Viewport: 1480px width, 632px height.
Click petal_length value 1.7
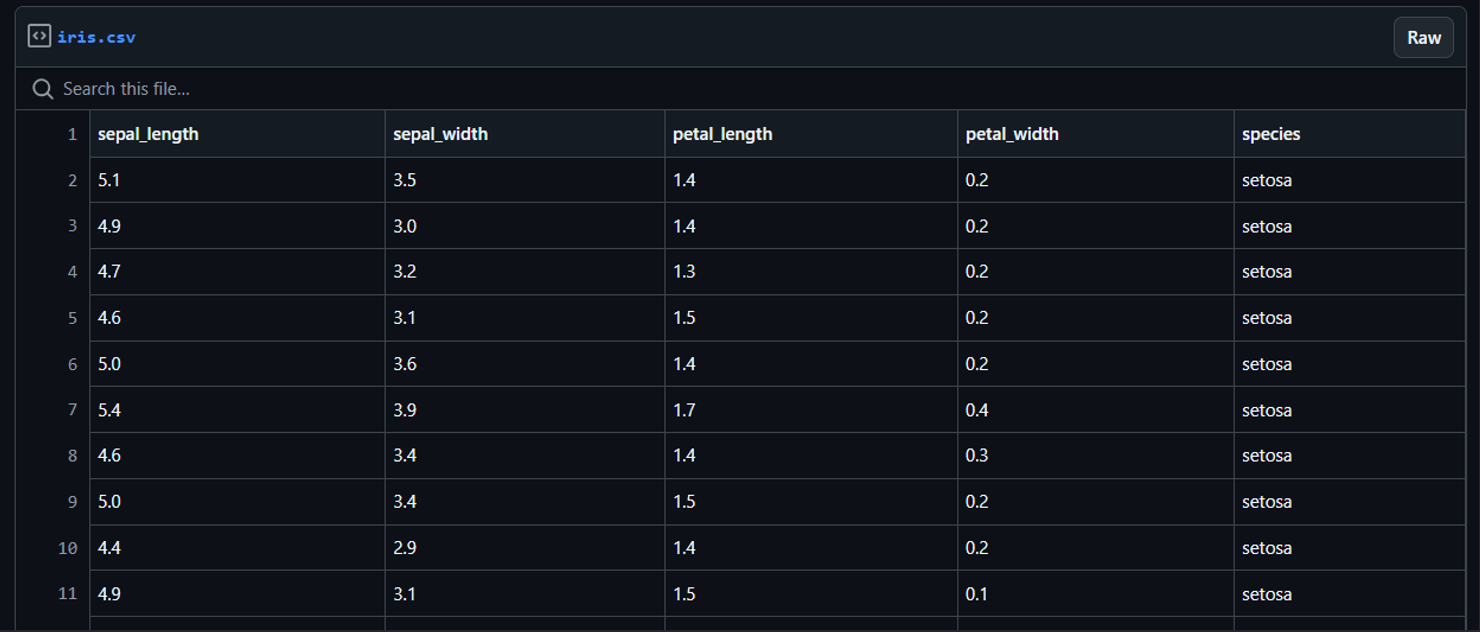pos(684,410)
